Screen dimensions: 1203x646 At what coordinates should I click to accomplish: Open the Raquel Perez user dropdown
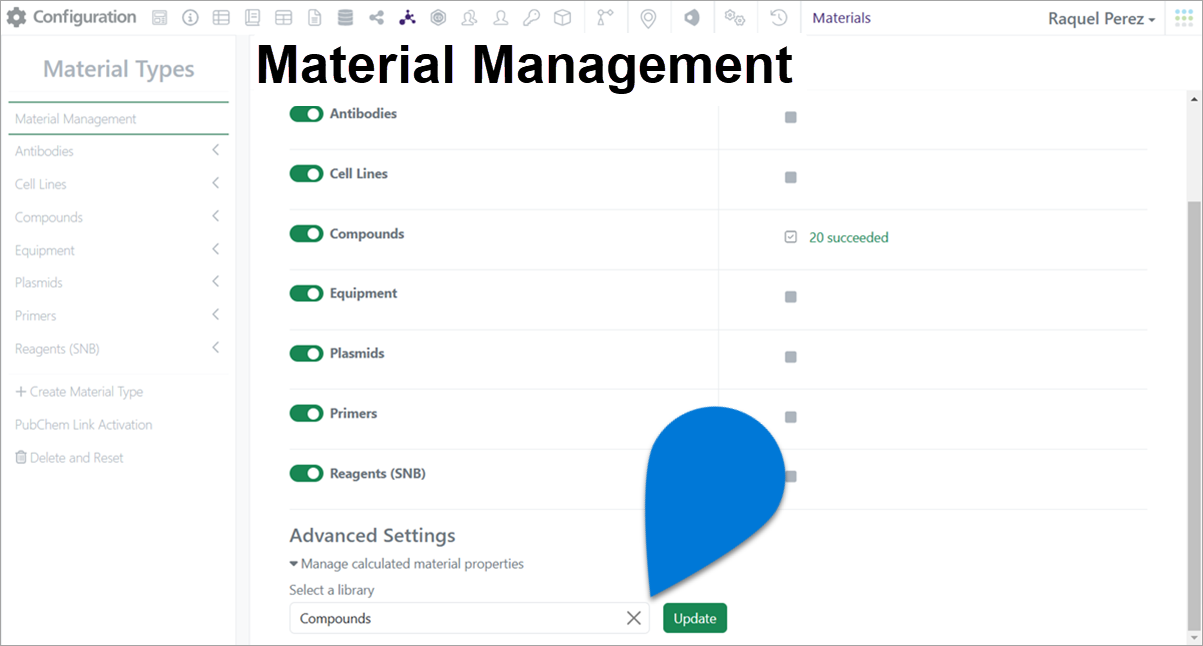pos(1101,19)
